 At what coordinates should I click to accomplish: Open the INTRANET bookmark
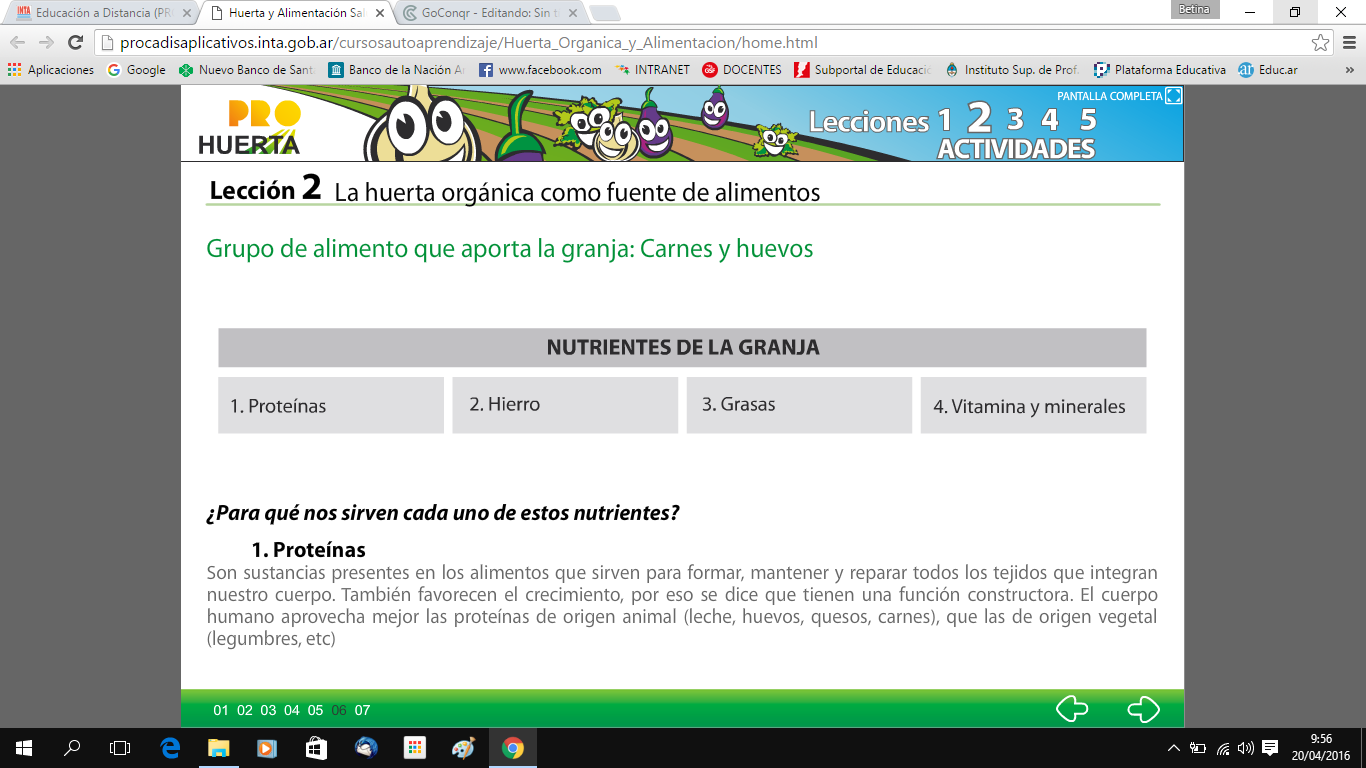pos(652,70)
